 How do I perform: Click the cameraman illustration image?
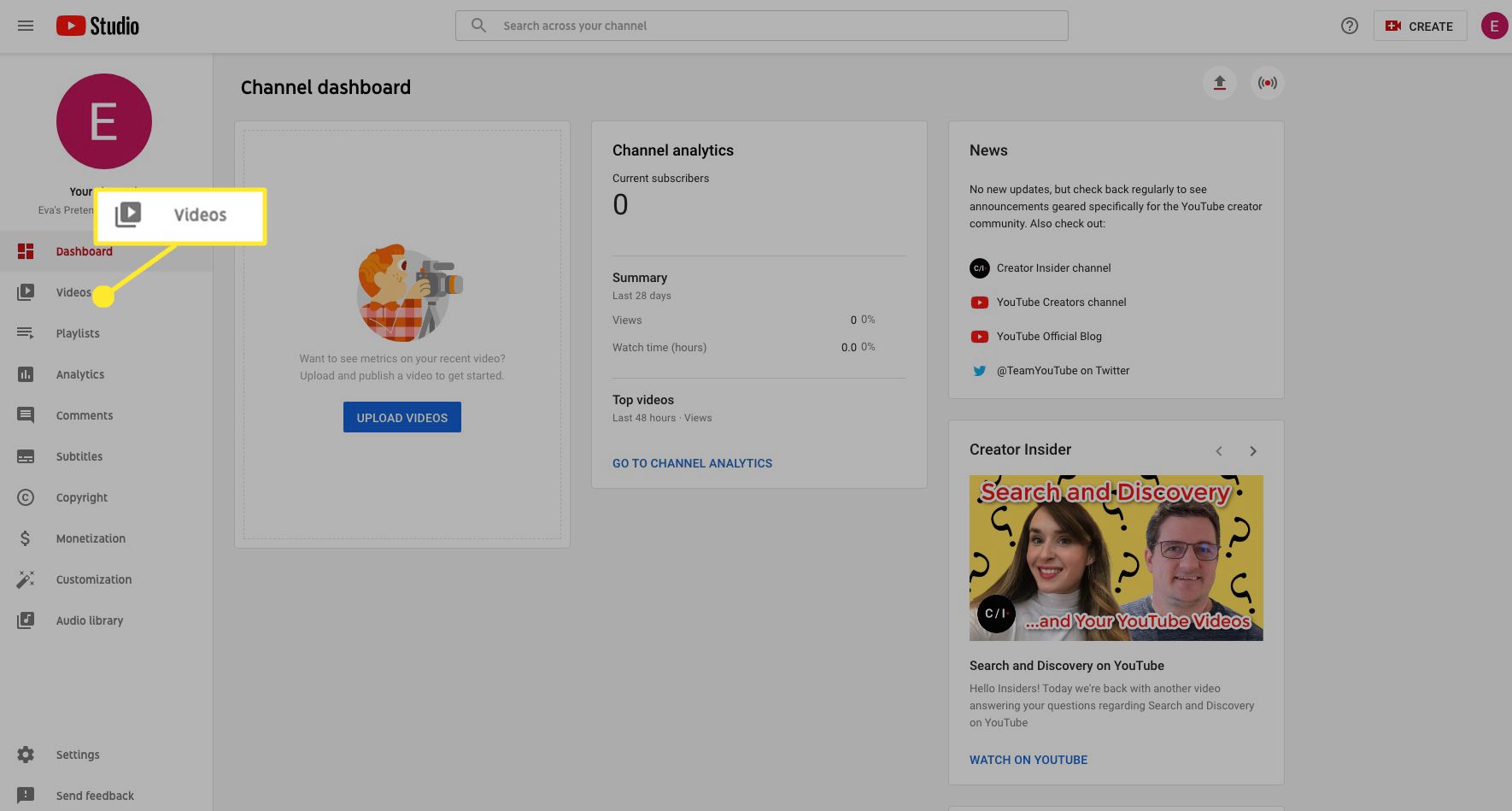409,292
